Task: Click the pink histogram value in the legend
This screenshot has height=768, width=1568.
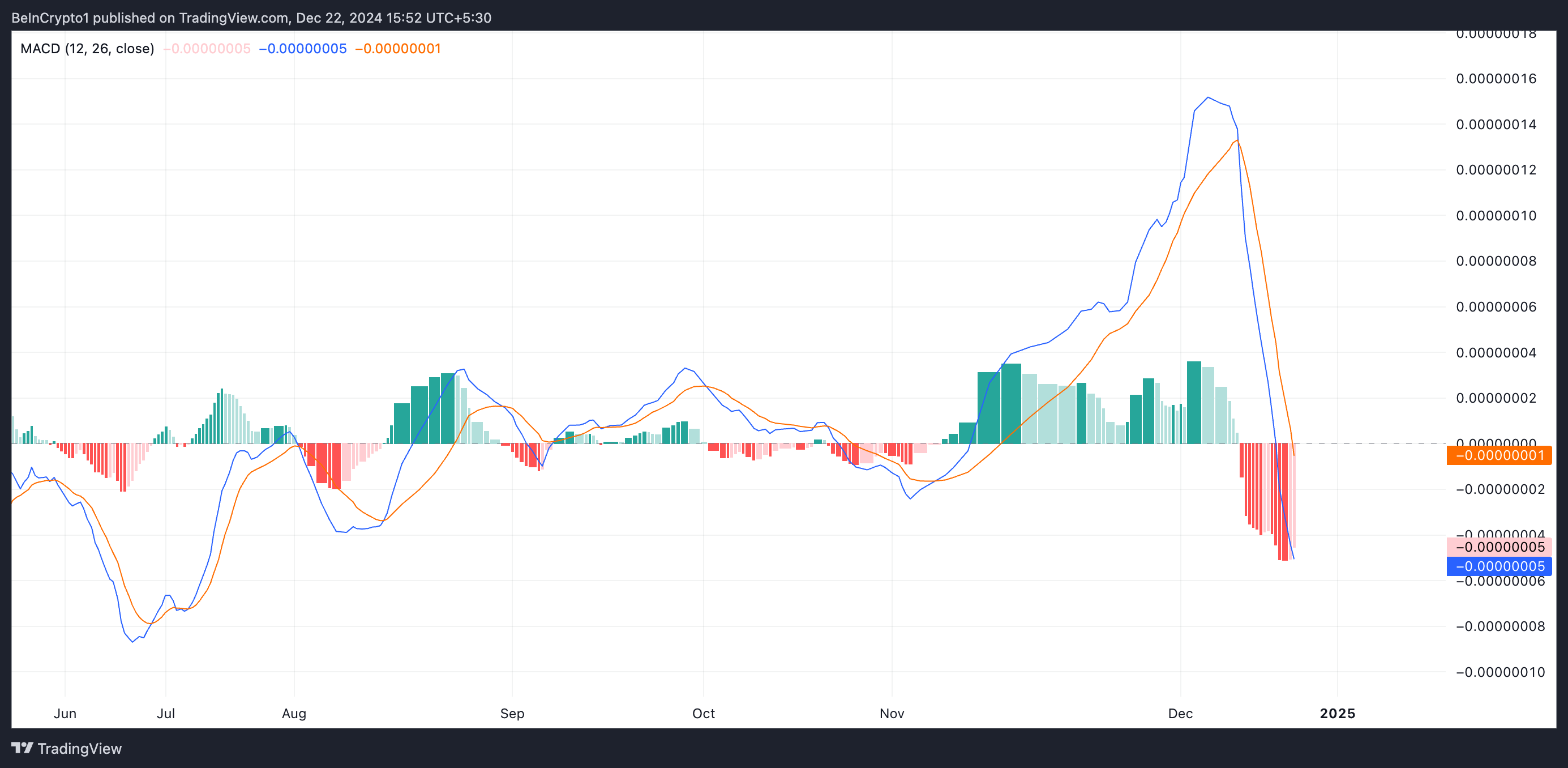Action: (x=207, y=49)
